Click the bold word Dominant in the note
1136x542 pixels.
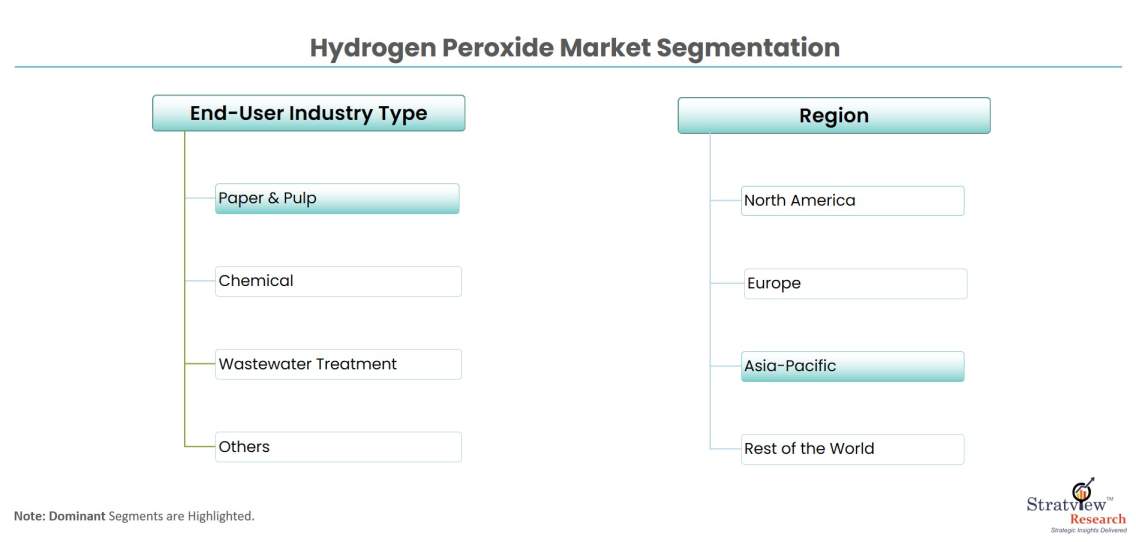tap(77, 516)
